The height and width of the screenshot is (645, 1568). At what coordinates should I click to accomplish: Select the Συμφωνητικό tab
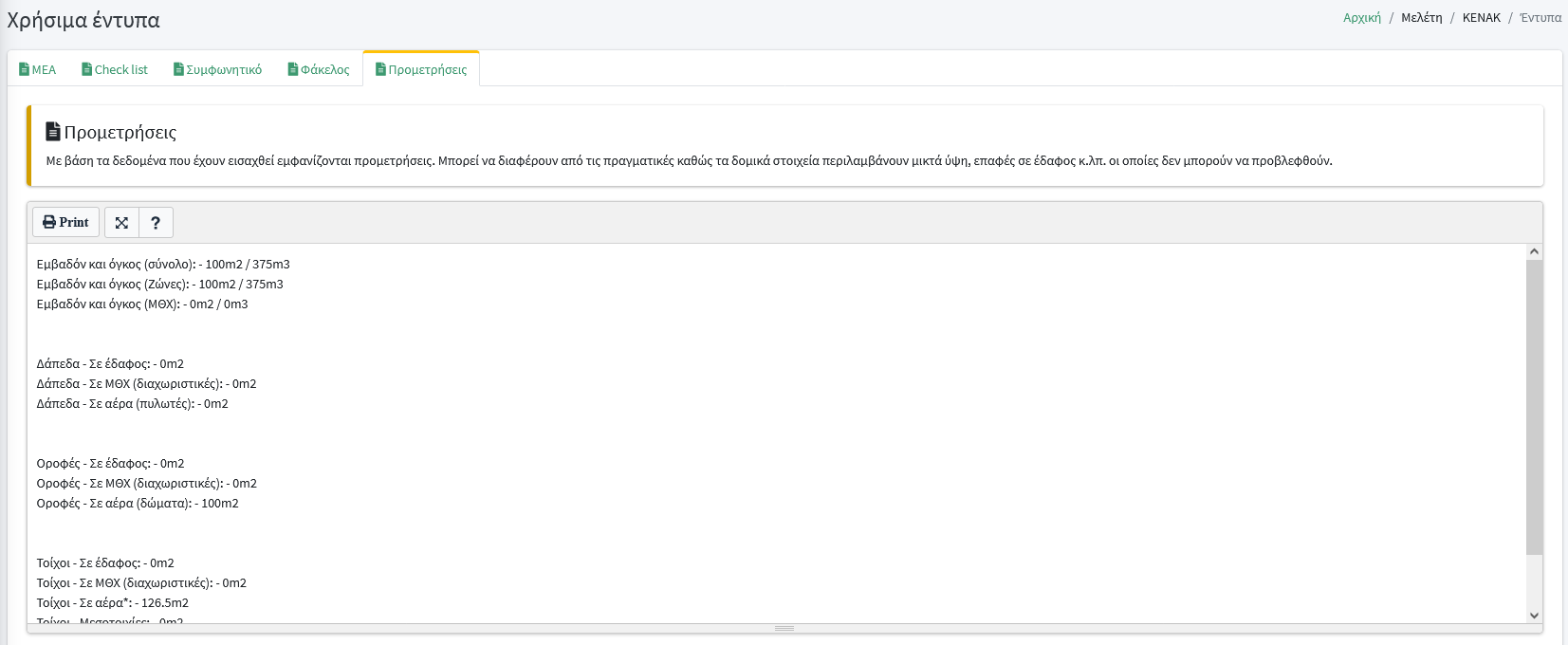[x=217, y=69]
